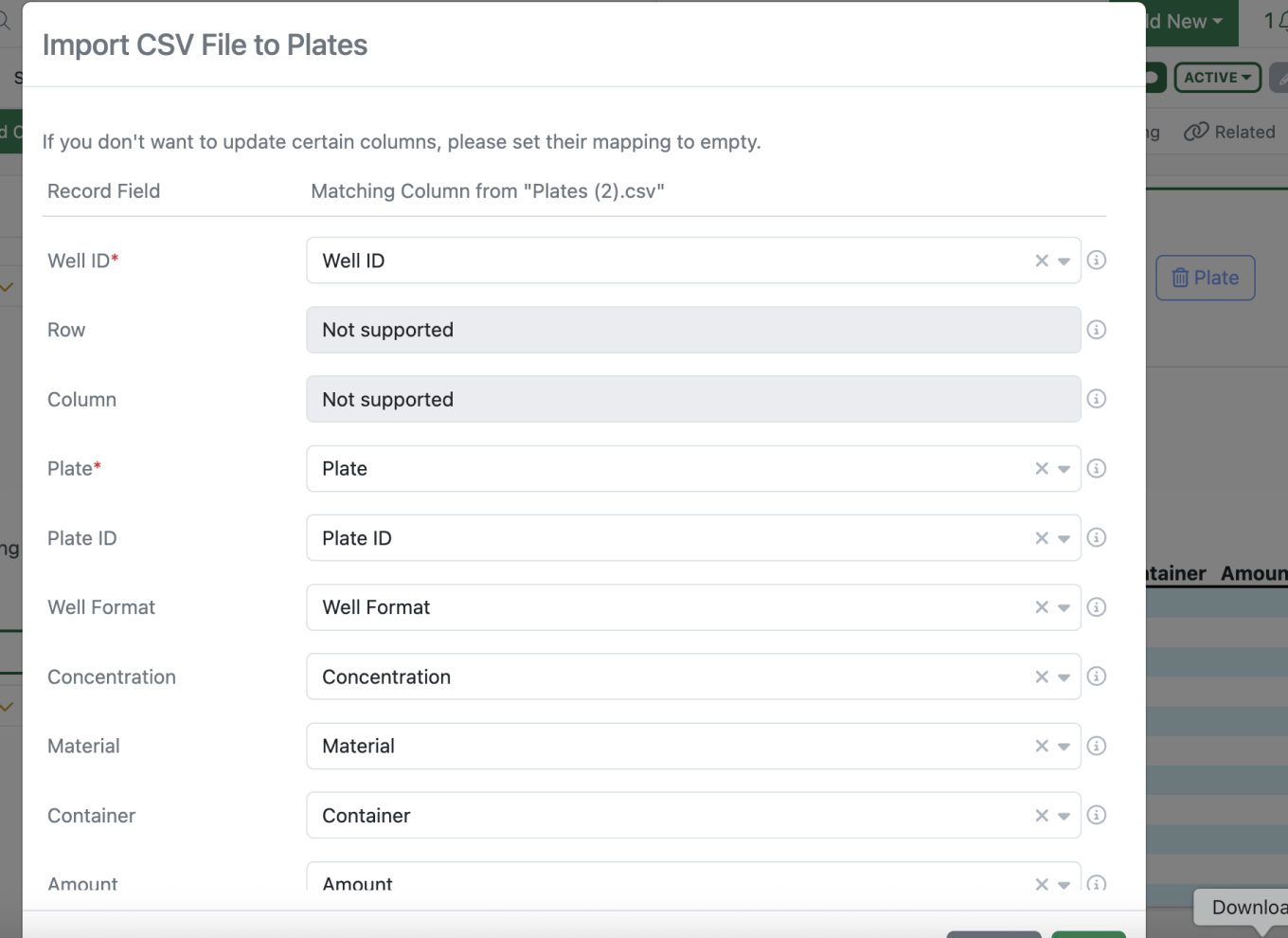Click the trash Plate button

(1205, 278)
